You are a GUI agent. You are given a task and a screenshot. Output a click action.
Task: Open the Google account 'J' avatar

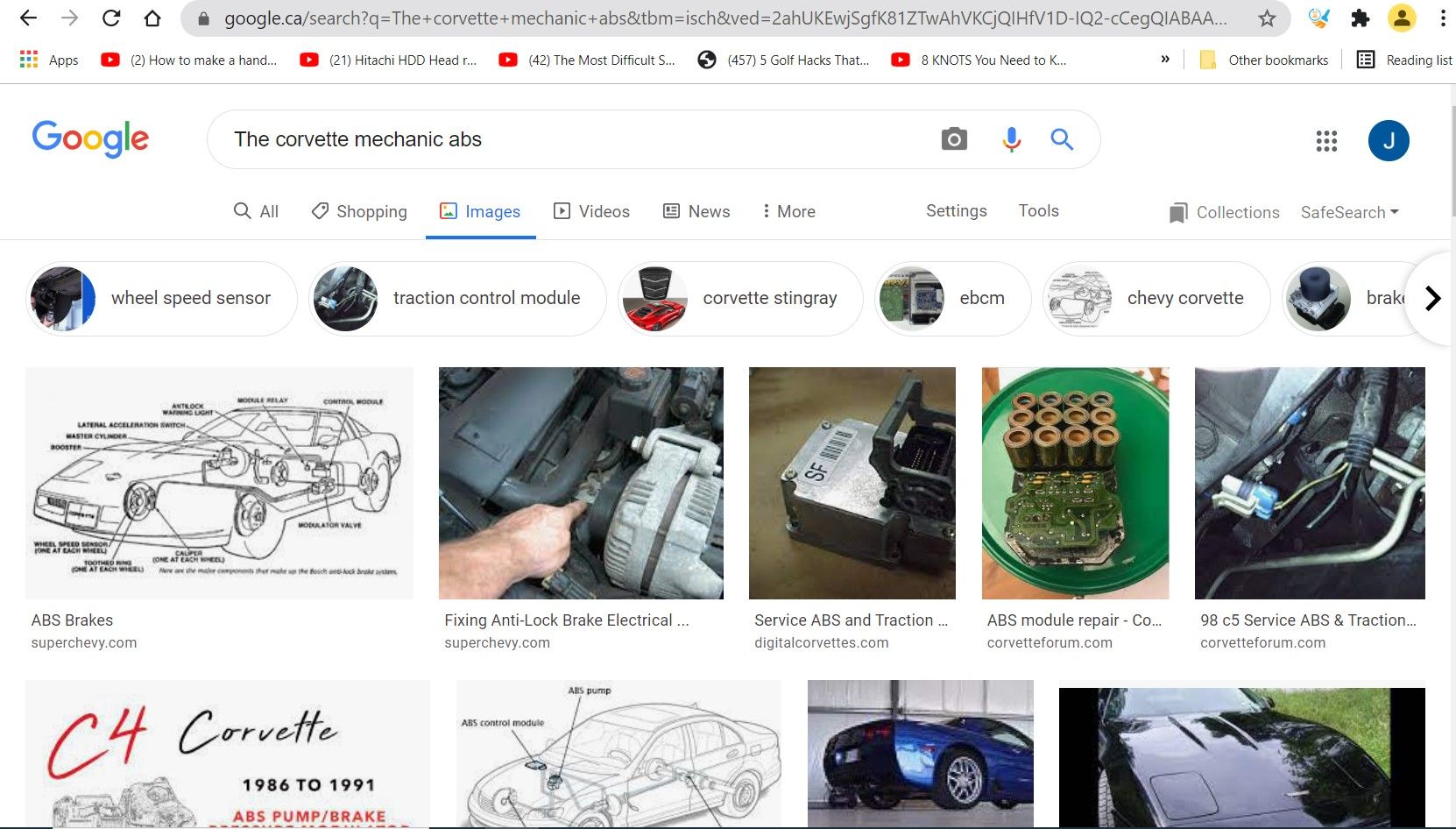(x=1389, y=140)
